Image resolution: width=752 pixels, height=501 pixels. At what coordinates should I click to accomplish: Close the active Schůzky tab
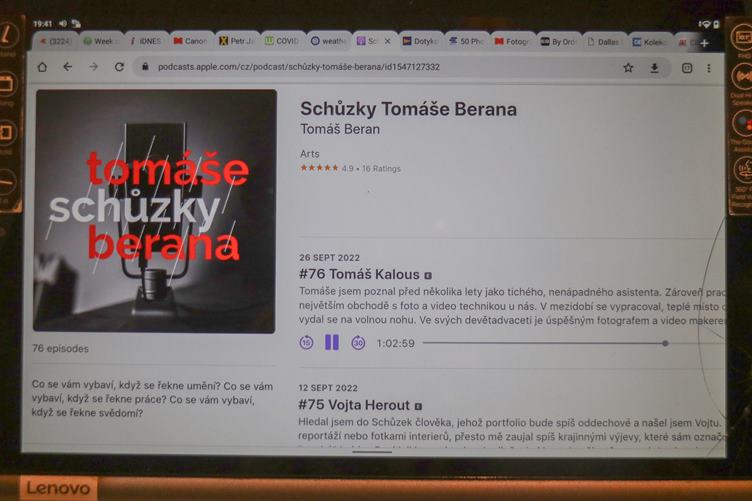388,41
